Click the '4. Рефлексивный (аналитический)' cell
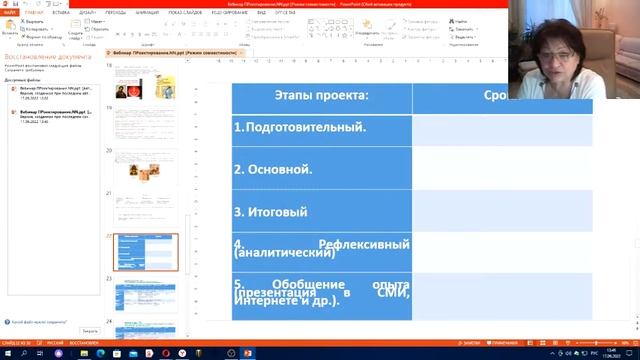640x360 pixels. pos(322,252)
